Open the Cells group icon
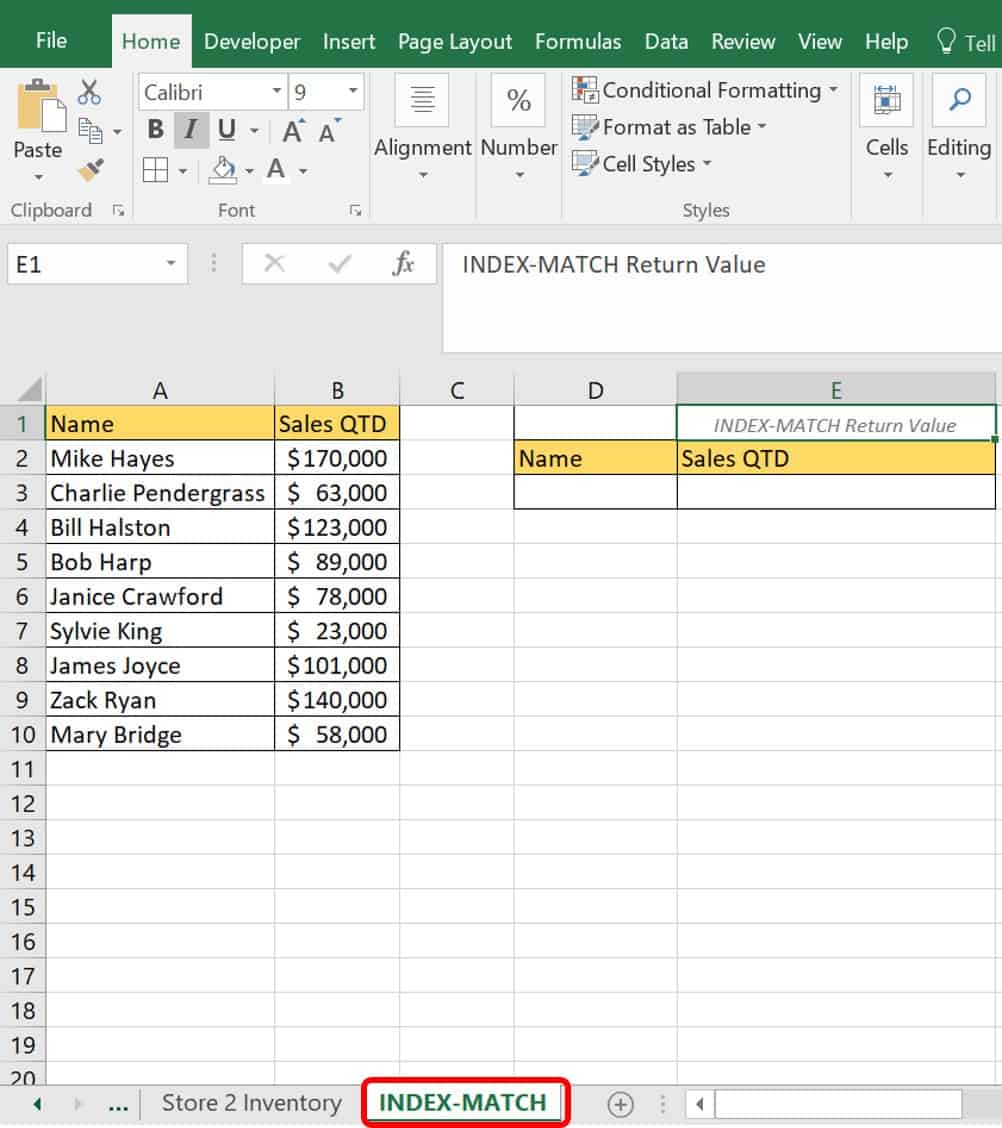 pos(886,99)
